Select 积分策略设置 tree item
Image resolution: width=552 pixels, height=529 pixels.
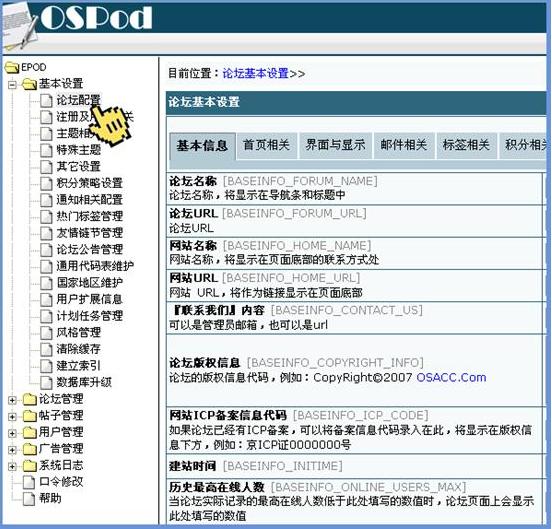90,183
